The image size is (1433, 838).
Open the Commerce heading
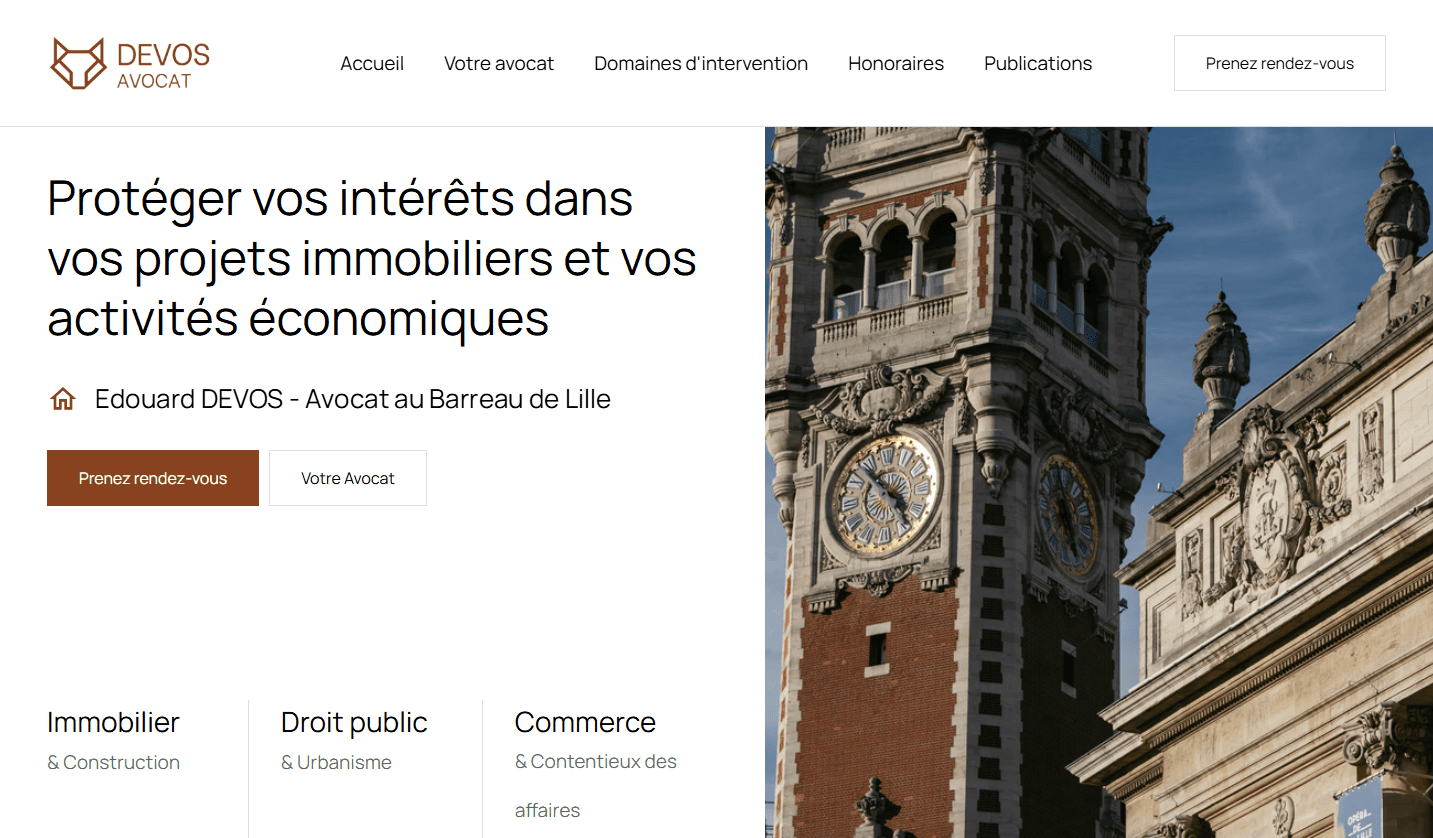[585, 722]
